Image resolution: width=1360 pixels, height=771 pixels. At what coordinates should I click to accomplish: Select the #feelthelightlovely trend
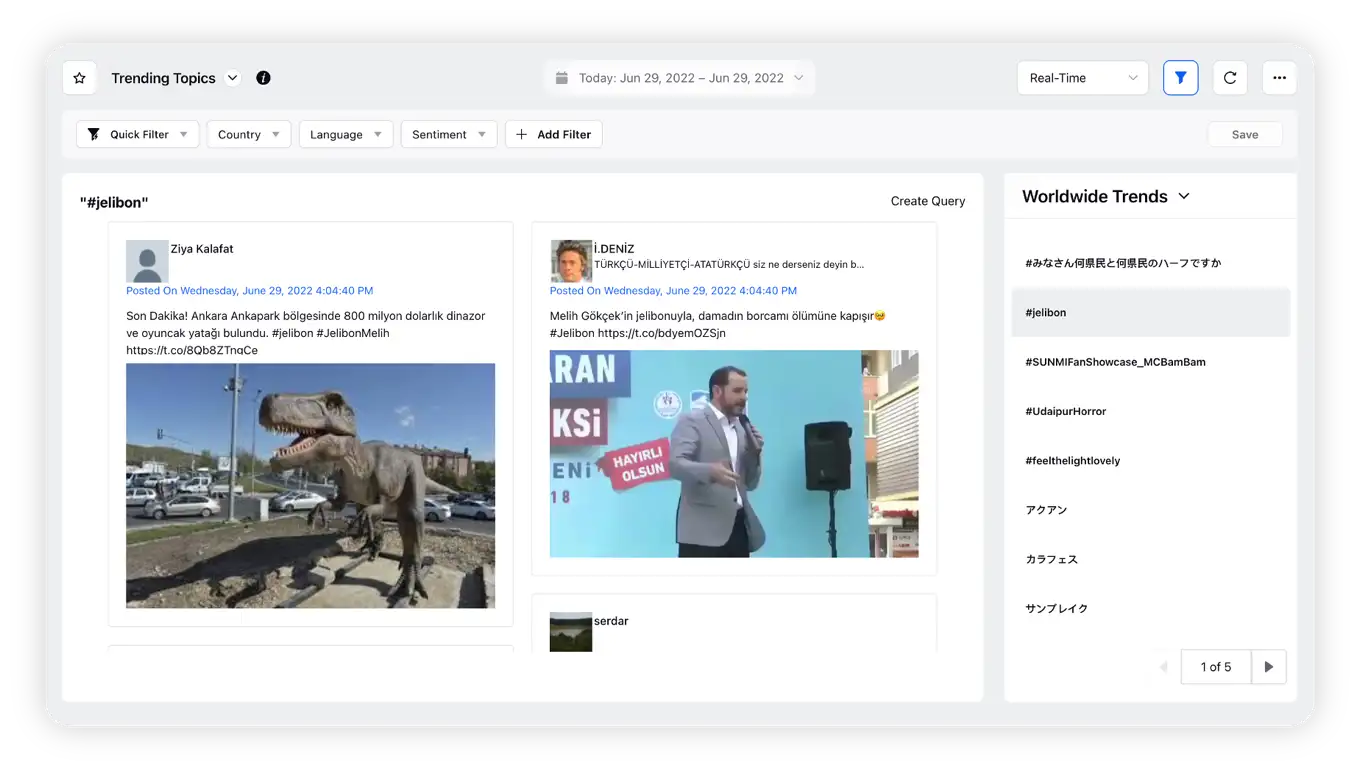1151,461
